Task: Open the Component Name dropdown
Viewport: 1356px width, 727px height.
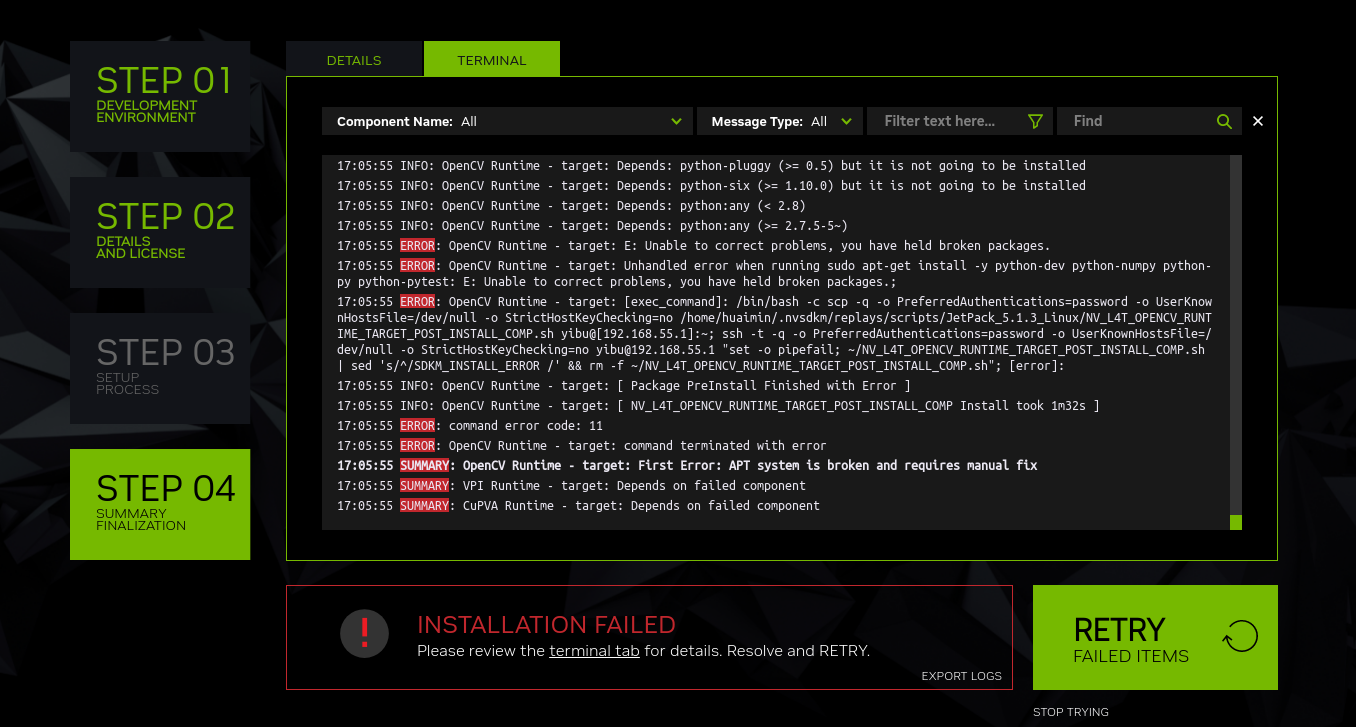Action: 507,121
